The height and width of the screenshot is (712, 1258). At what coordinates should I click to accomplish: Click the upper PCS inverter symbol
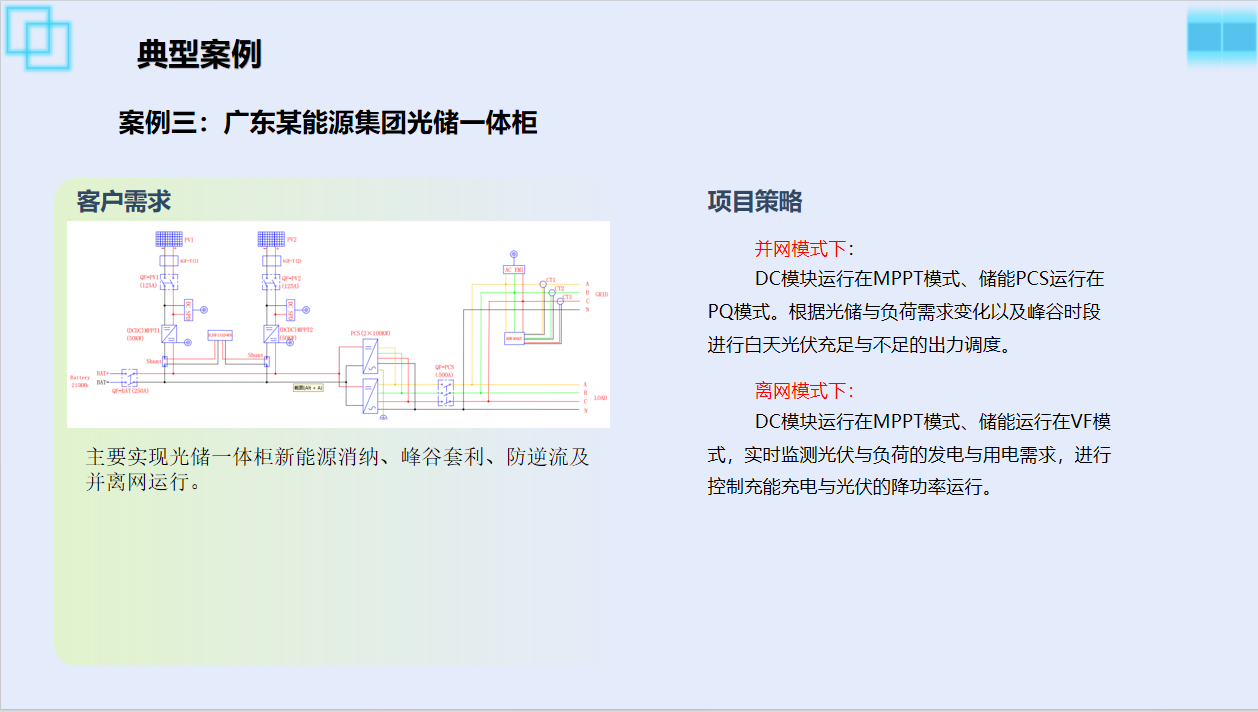tap(370, 356)
